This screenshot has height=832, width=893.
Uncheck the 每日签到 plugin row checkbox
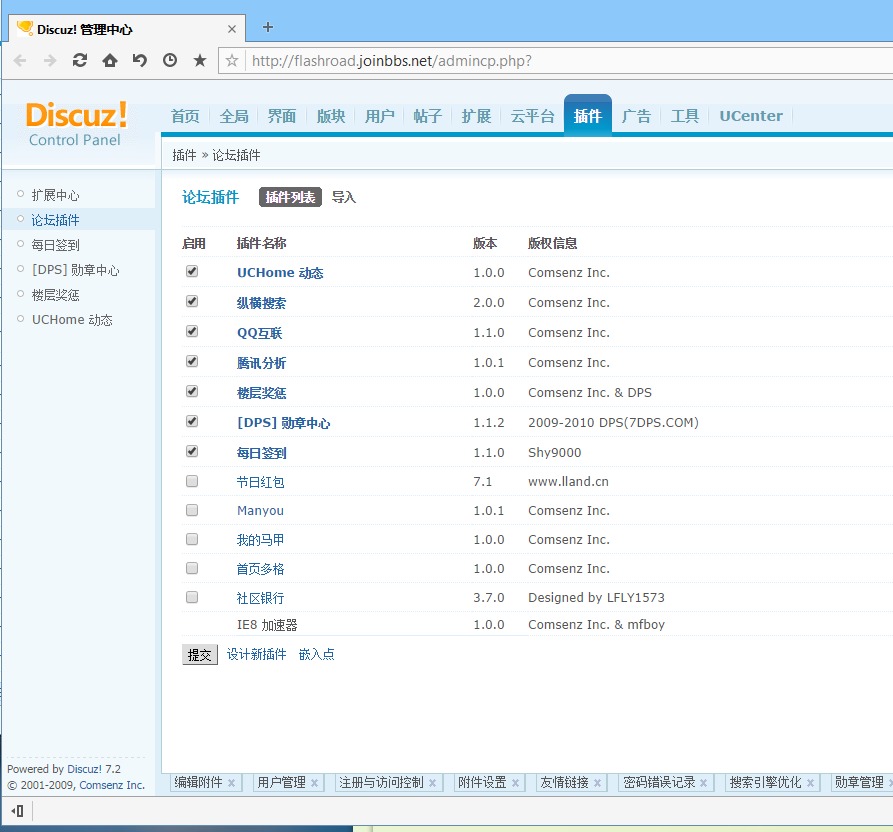pos(192,452)
